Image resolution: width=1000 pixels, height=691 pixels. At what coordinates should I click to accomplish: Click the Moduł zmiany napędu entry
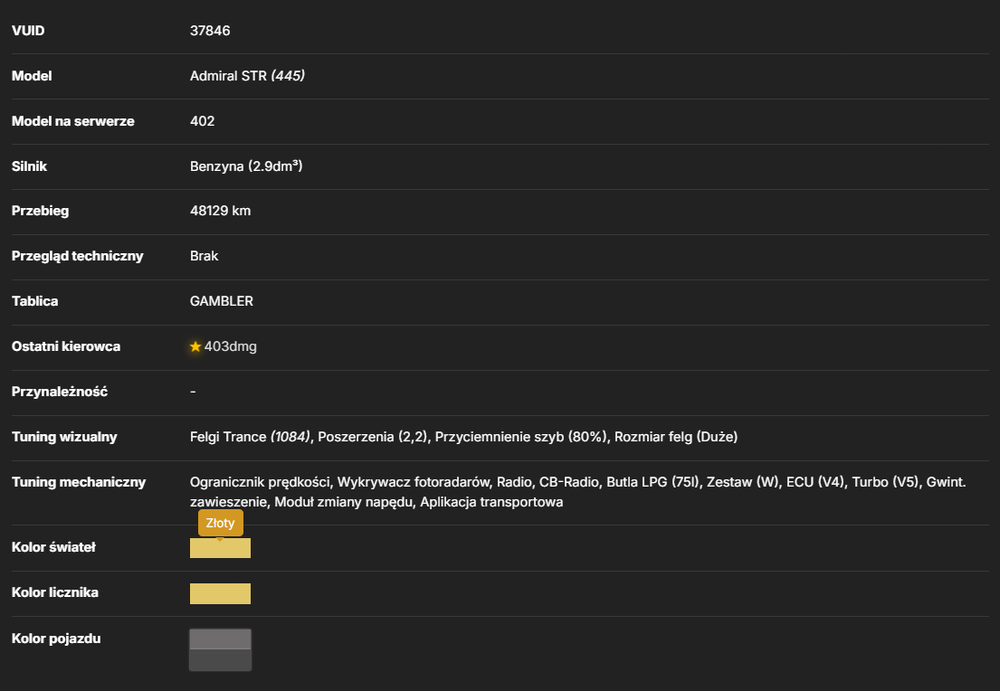344,502
